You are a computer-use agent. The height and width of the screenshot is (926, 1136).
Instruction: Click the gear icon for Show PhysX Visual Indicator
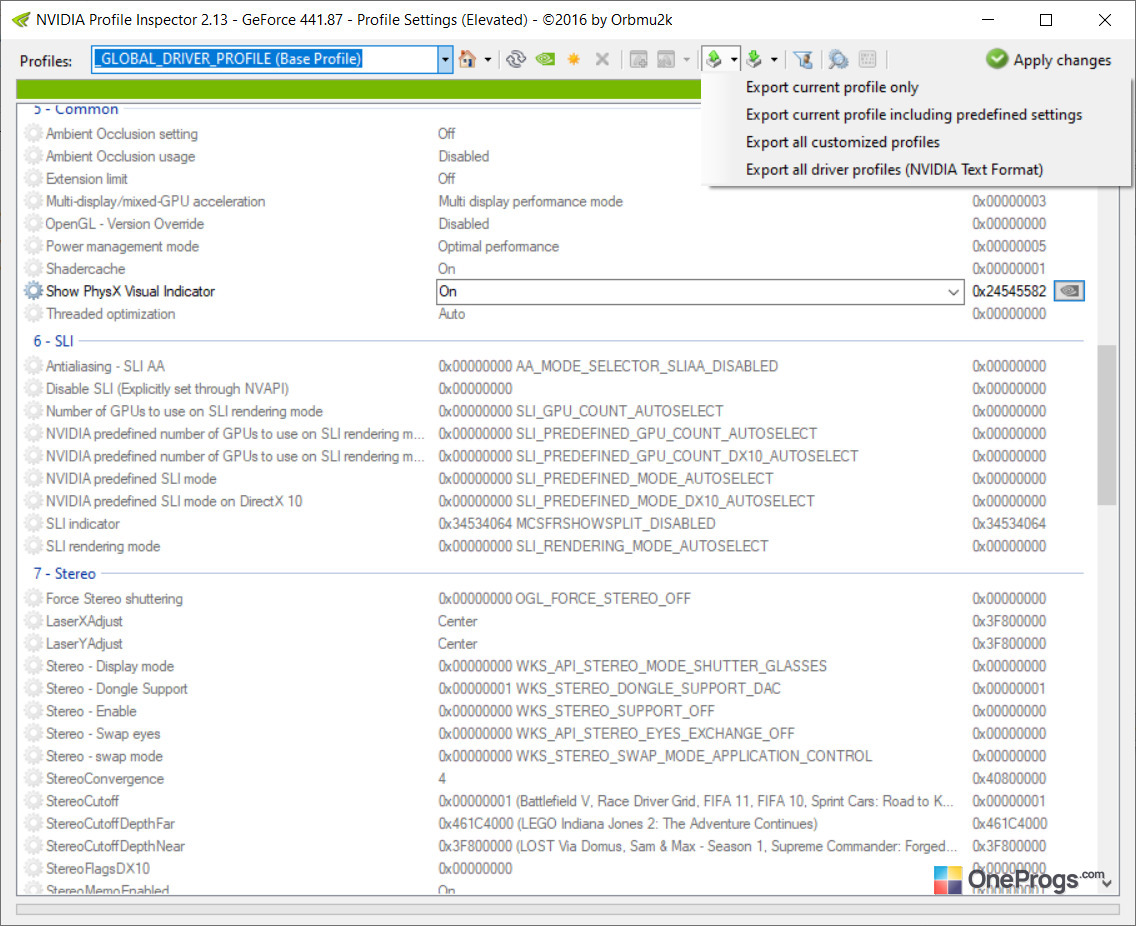pos(33,291)
